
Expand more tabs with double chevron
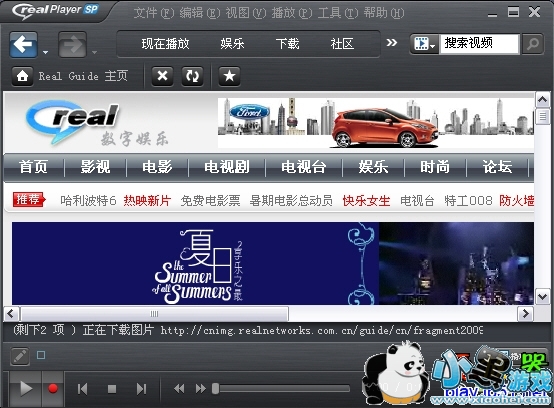391,43
